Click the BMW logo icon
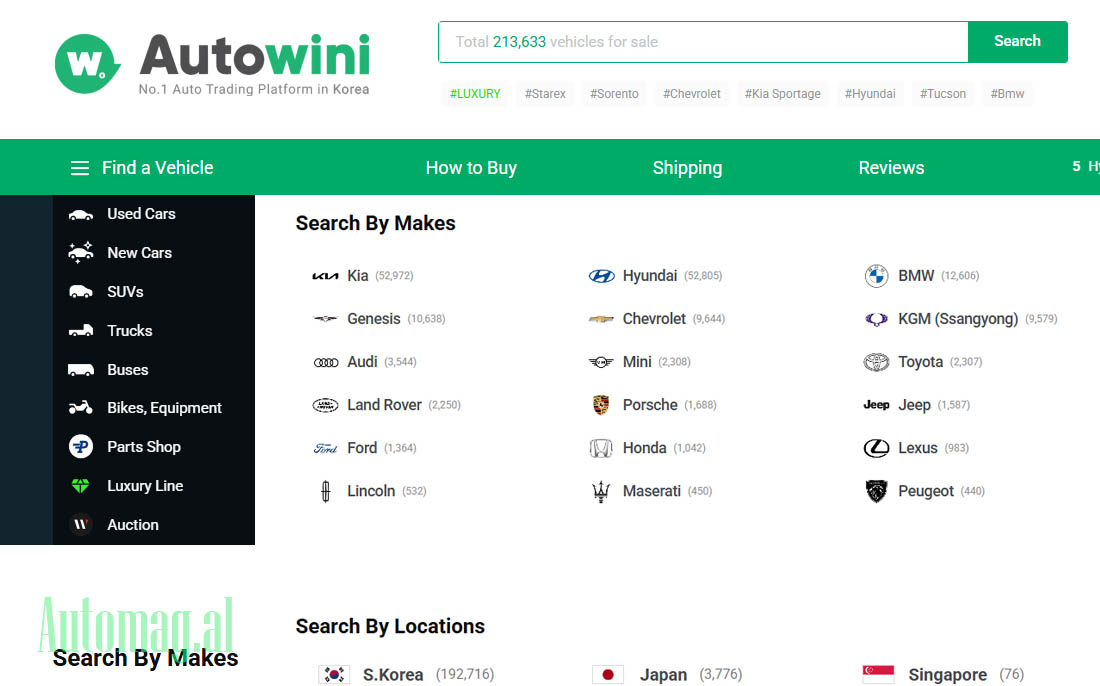 876,276
